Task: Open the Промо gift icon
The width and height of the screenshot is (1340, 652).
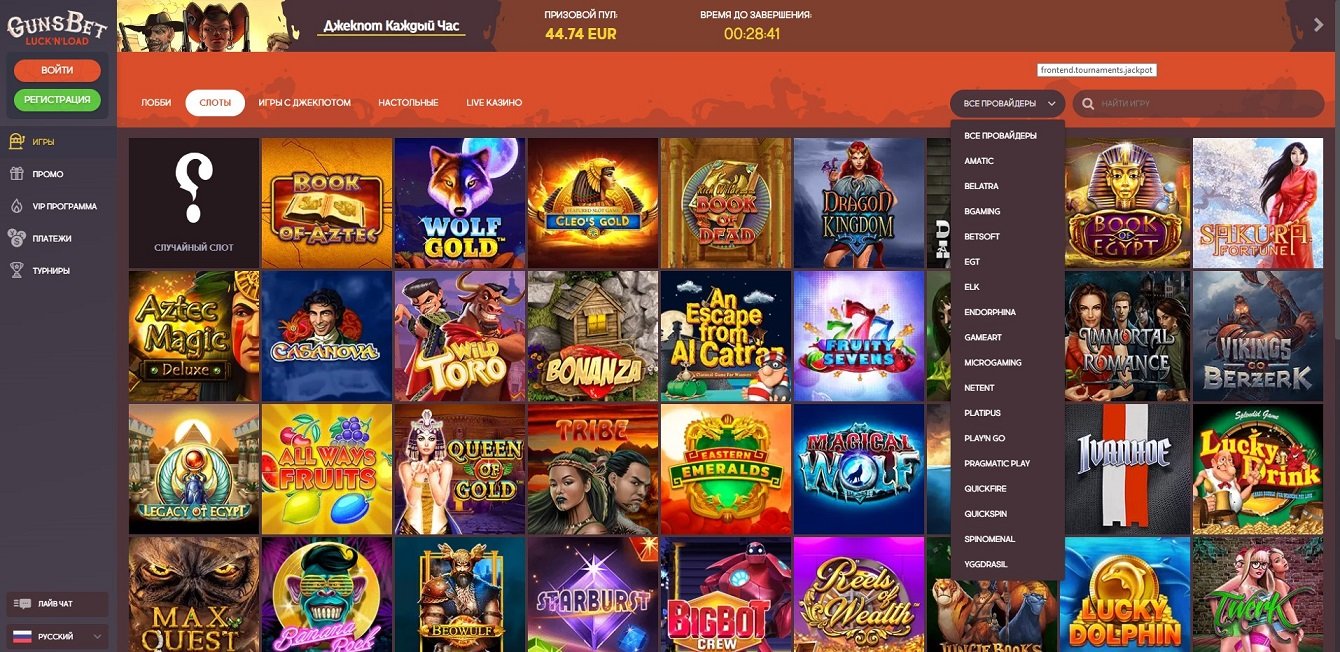Action: [16, 174]
